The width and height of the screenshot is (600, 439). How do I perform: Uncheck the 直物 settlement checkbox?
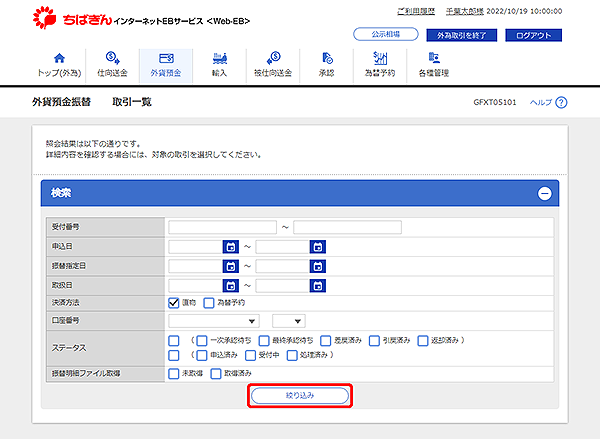tap(174, 303)
